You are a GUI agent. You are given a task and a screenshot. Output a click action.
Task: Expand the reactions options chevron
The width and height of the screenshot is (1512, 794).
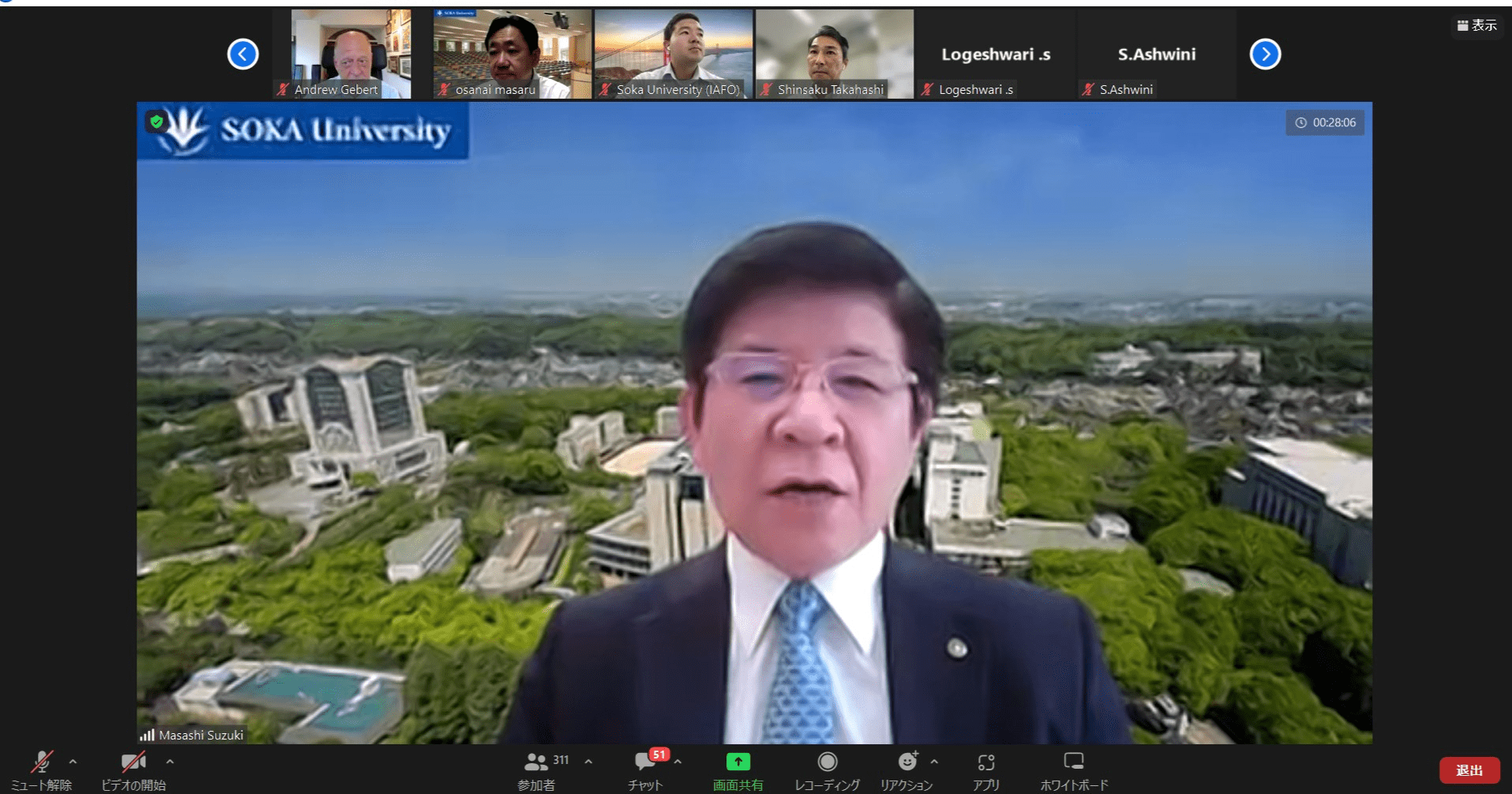[x=934, y=762]
